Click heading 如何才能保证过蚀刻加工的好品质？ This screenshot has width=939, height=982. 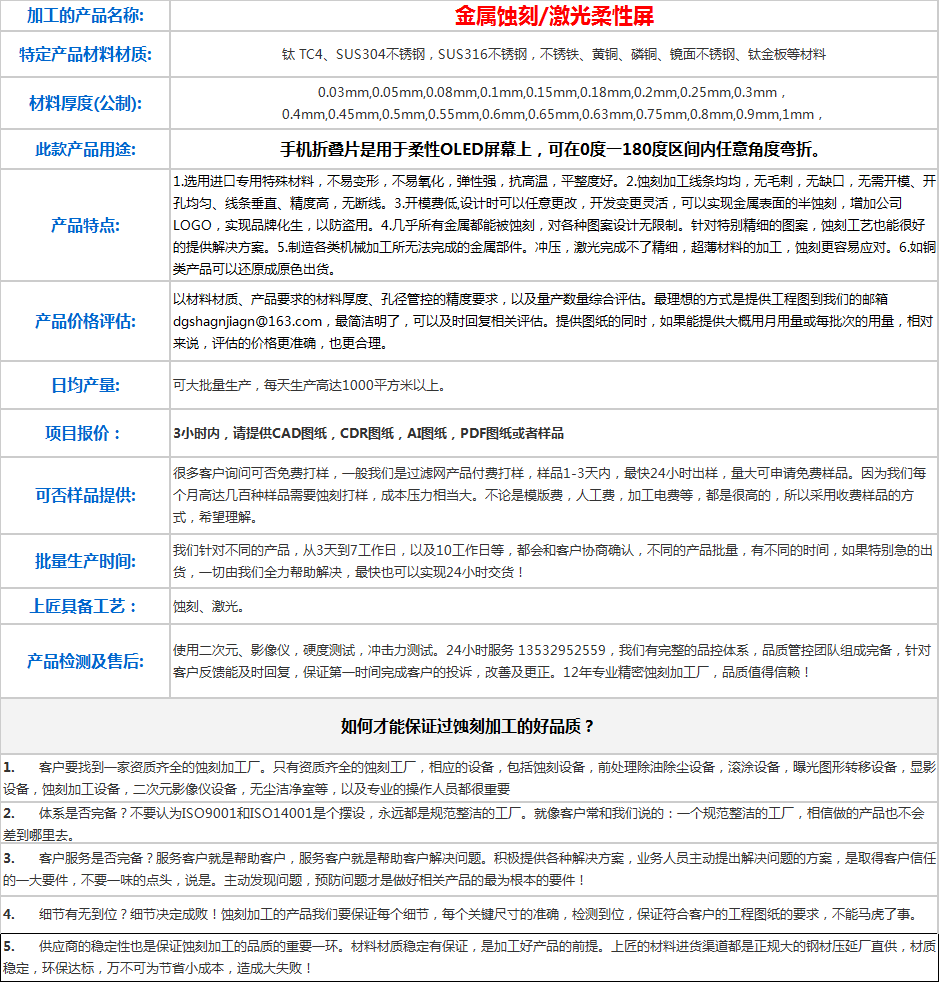467,726
